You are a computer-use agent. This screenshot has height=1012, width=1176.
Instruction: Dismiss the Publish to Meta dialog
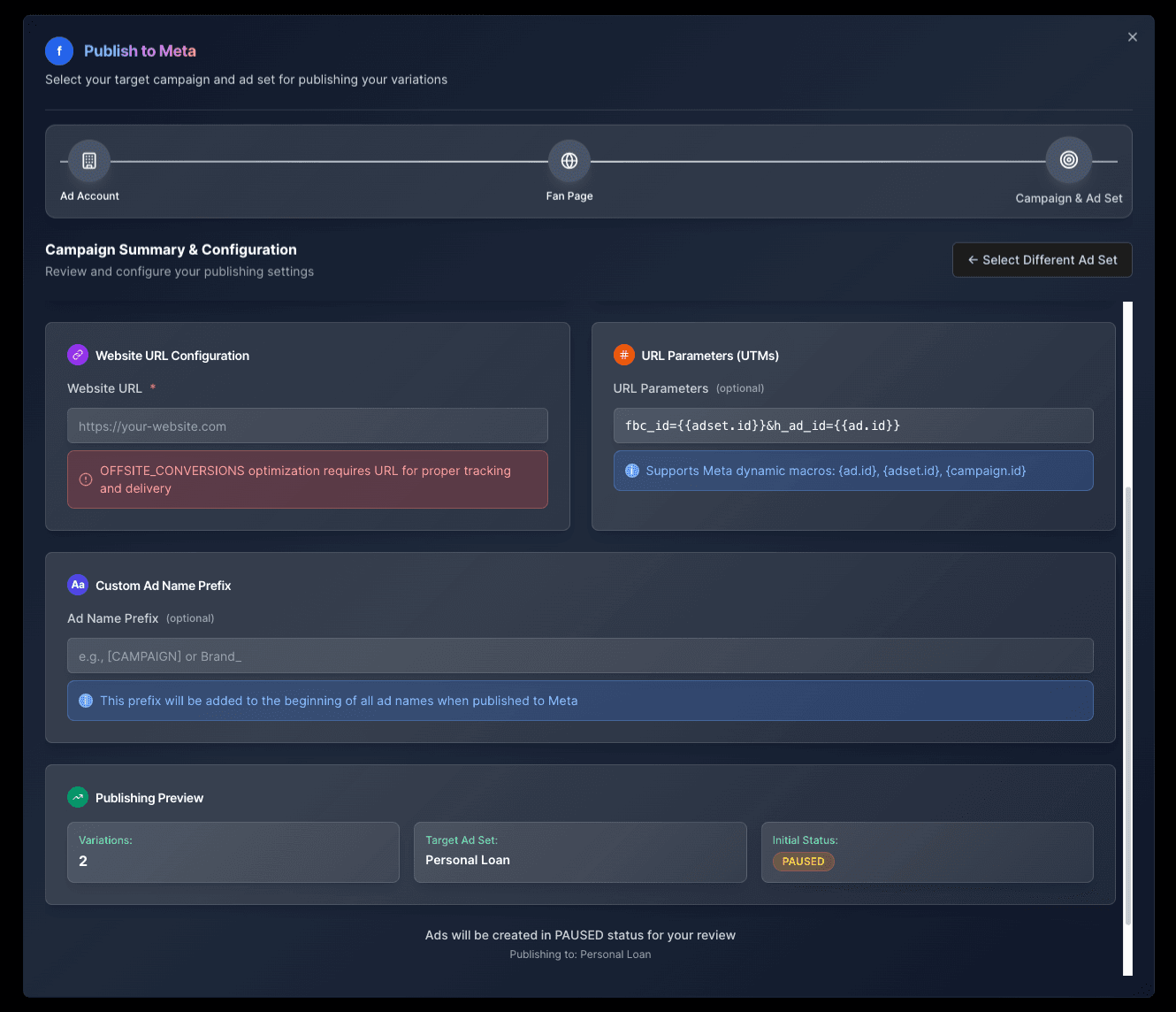(1133, 36)
